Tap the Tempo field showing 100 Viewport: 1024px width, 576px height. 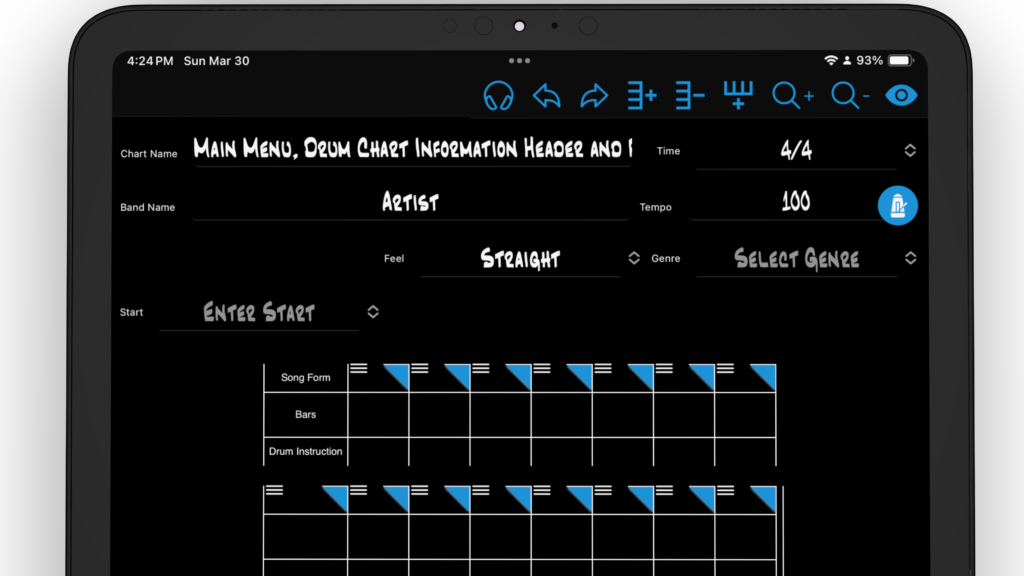point(795,202)
